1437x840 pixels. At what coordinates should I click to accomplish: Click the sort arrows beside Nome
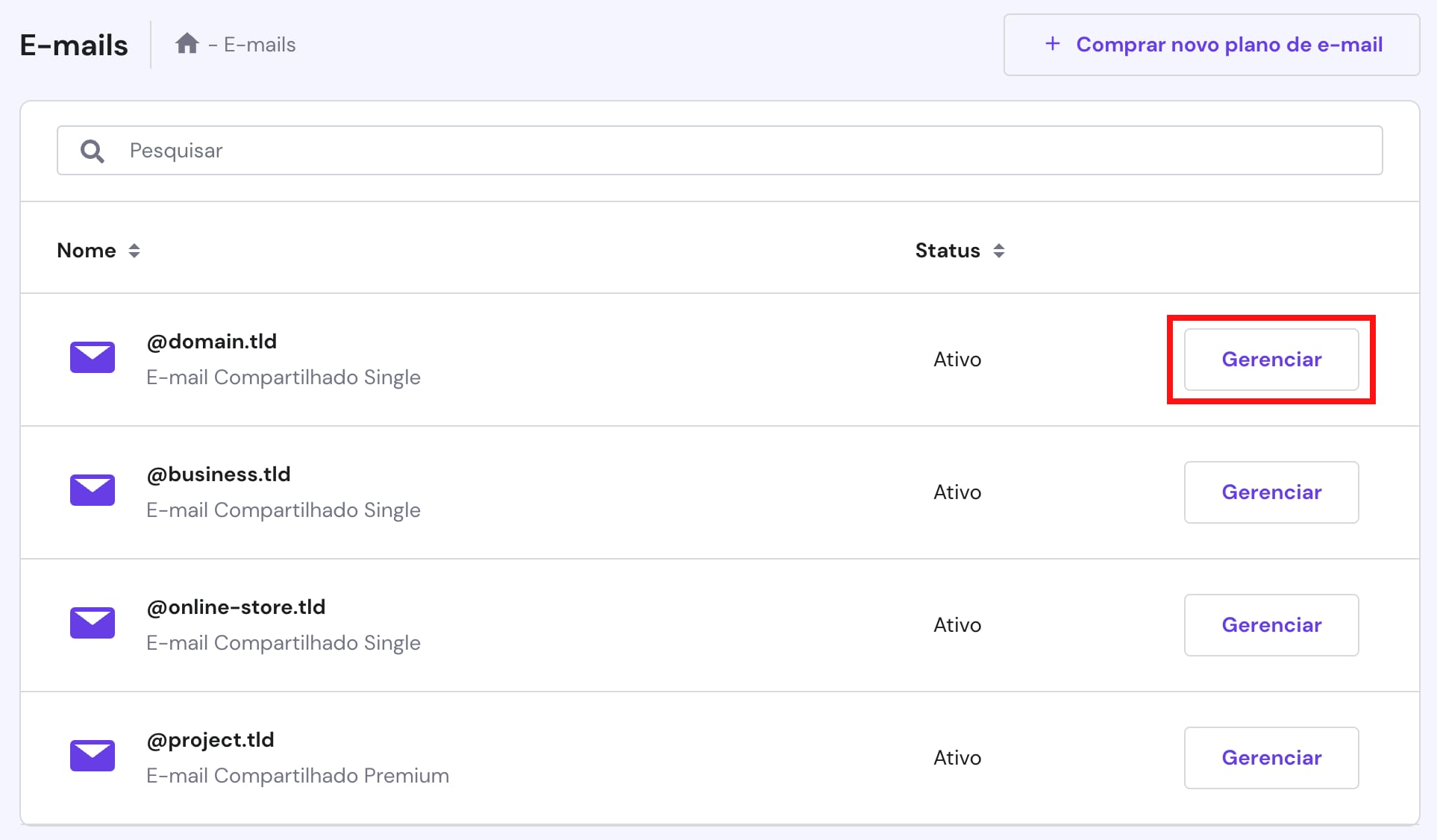click(135, 251)
